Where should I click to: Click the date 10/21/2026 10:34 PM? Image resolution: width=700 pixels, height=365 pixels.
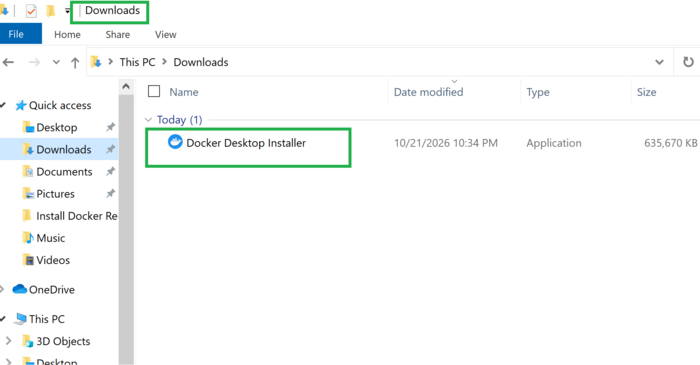click(x=446, y=143)
